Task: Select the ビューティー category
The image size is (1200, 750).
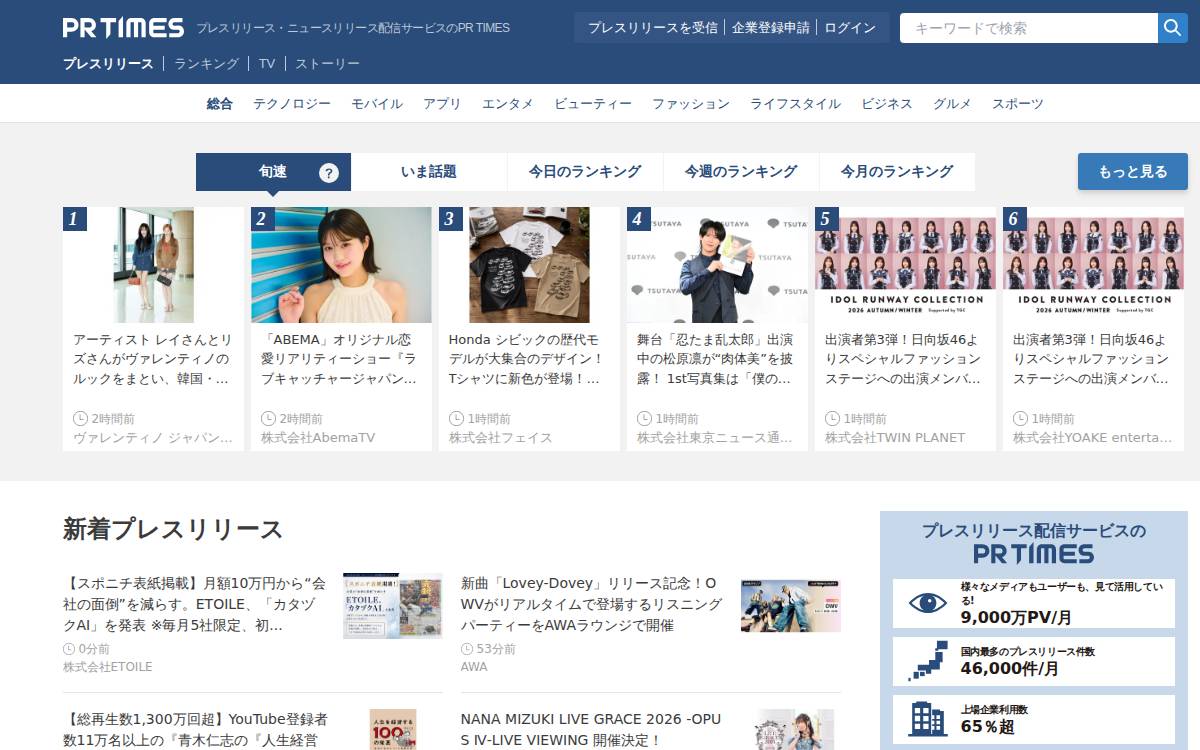Action: pyautogui.click(x=593, y=104)
